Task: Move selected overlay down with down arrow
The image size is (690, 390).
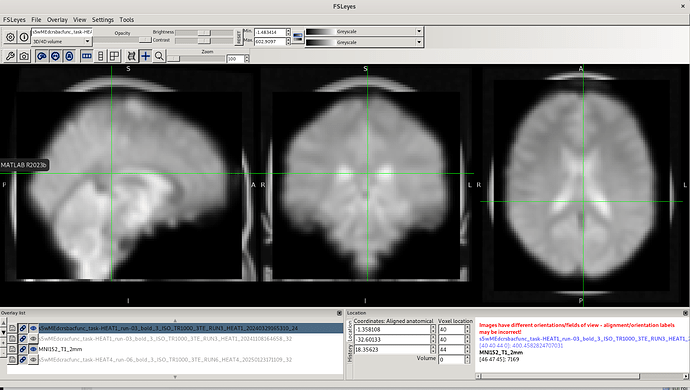Action: [x=3, y=333]
